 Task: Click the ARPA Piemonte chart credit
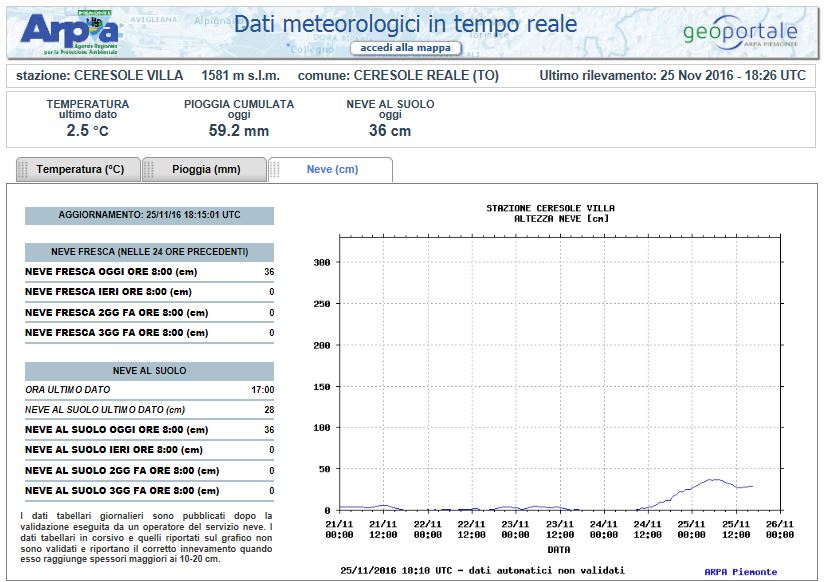[741, 571]
